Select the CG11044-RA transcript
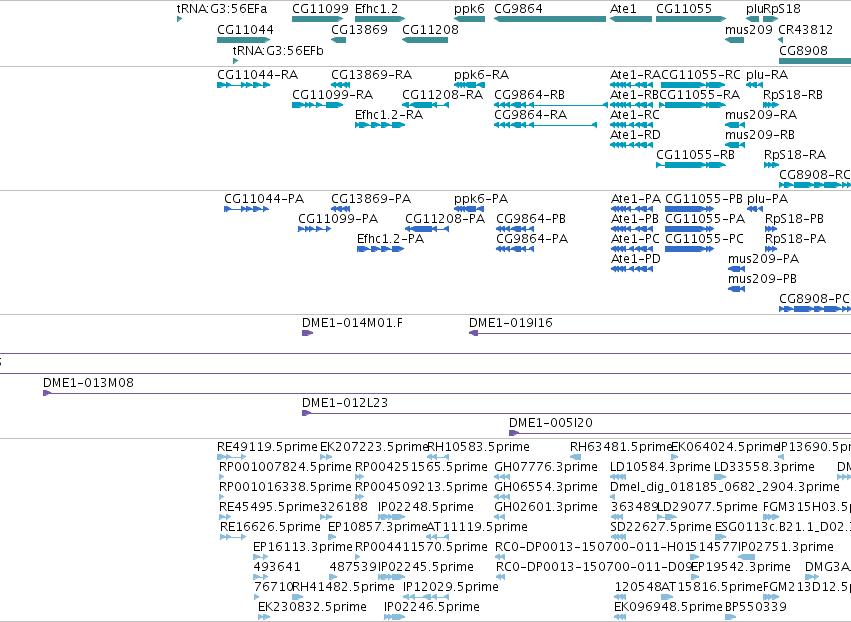The image size is (851, 622). click(244, 85)
